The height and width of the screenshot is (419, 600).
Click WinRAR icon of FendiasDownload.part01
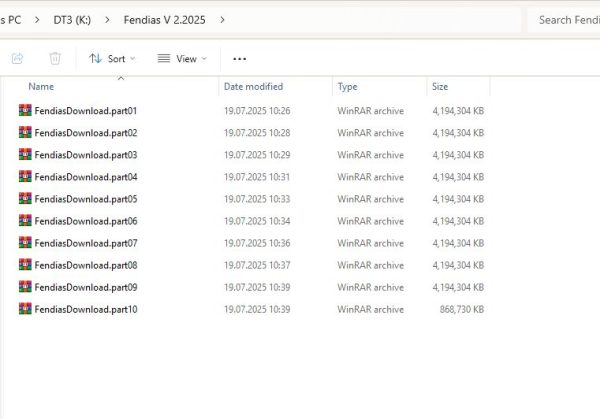(25, 111)
